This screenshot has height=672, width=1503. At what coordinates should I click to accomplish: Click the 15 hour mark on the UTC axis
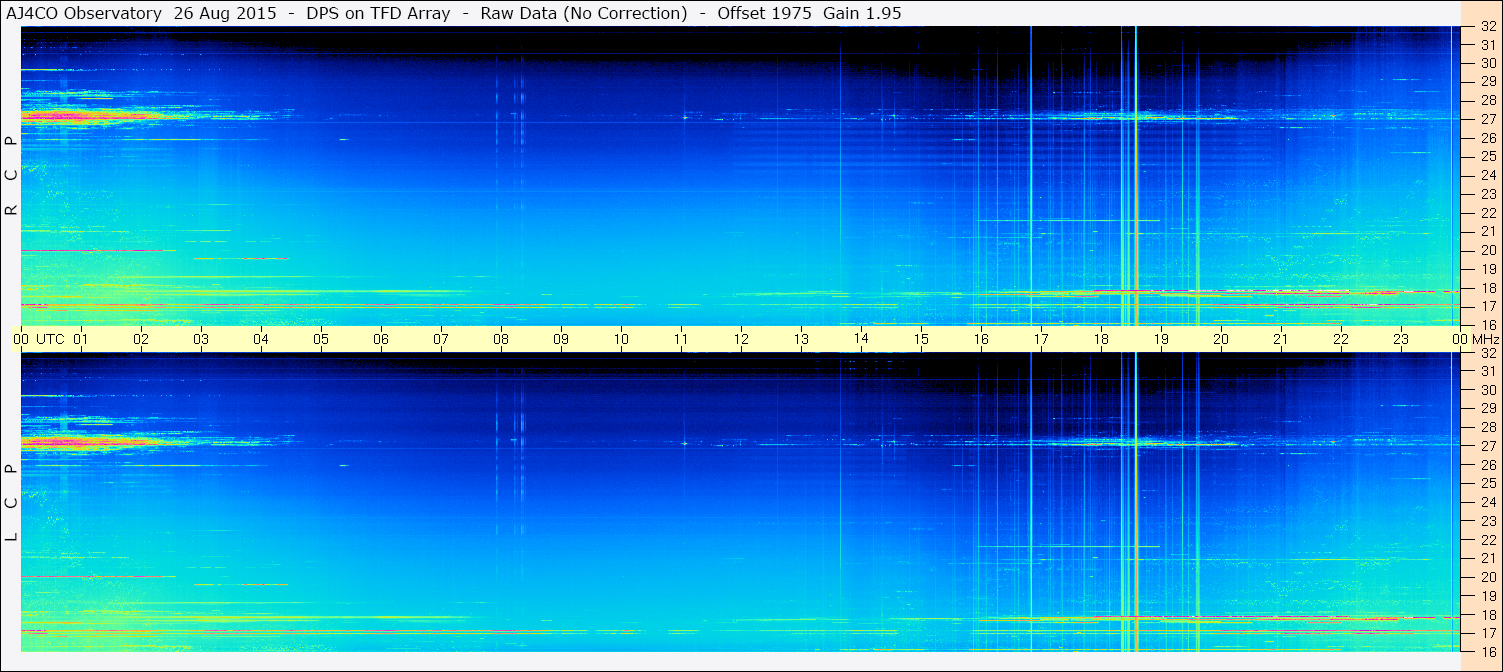[x=921, y=339]
